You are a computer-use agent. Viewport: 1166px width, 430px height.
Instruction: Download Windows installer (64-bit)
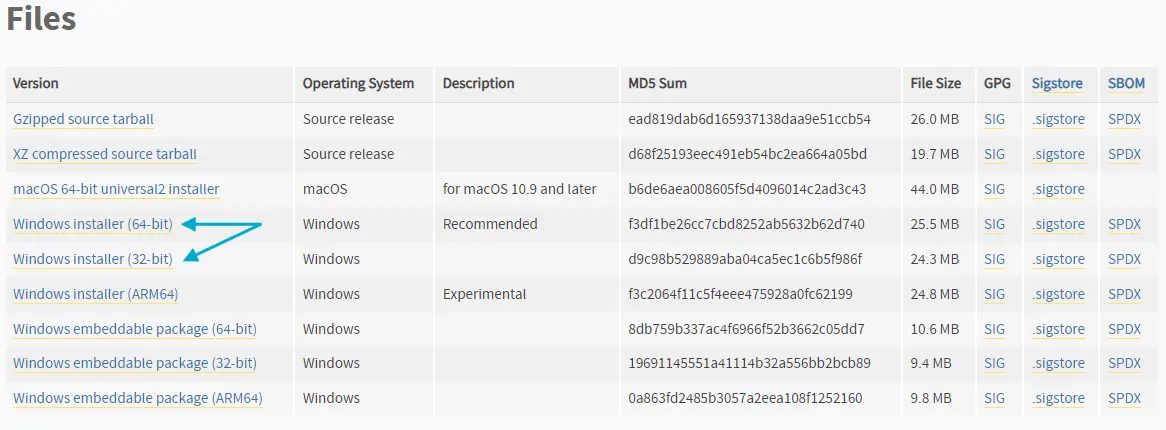click(x=93, y=224)
